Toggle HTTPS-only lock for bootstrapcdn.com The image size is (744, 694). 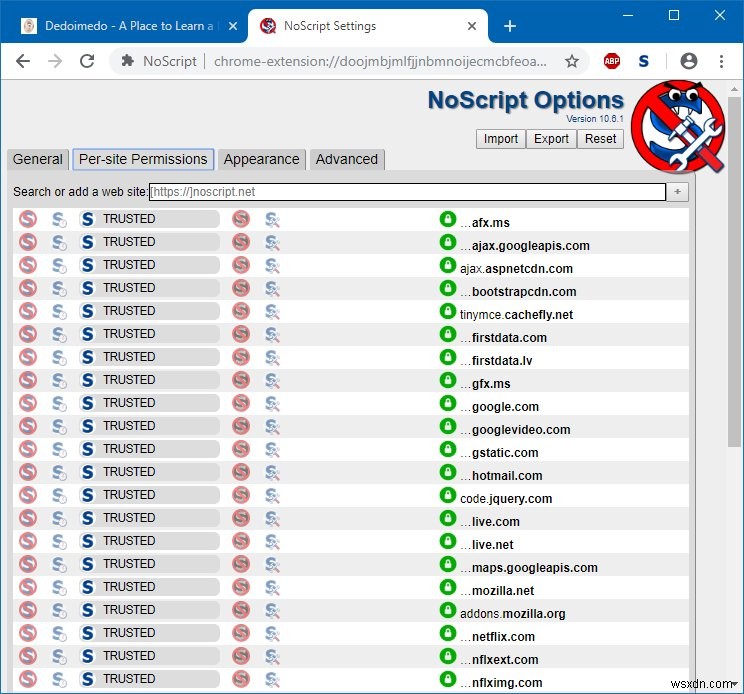tap(447, 288)
